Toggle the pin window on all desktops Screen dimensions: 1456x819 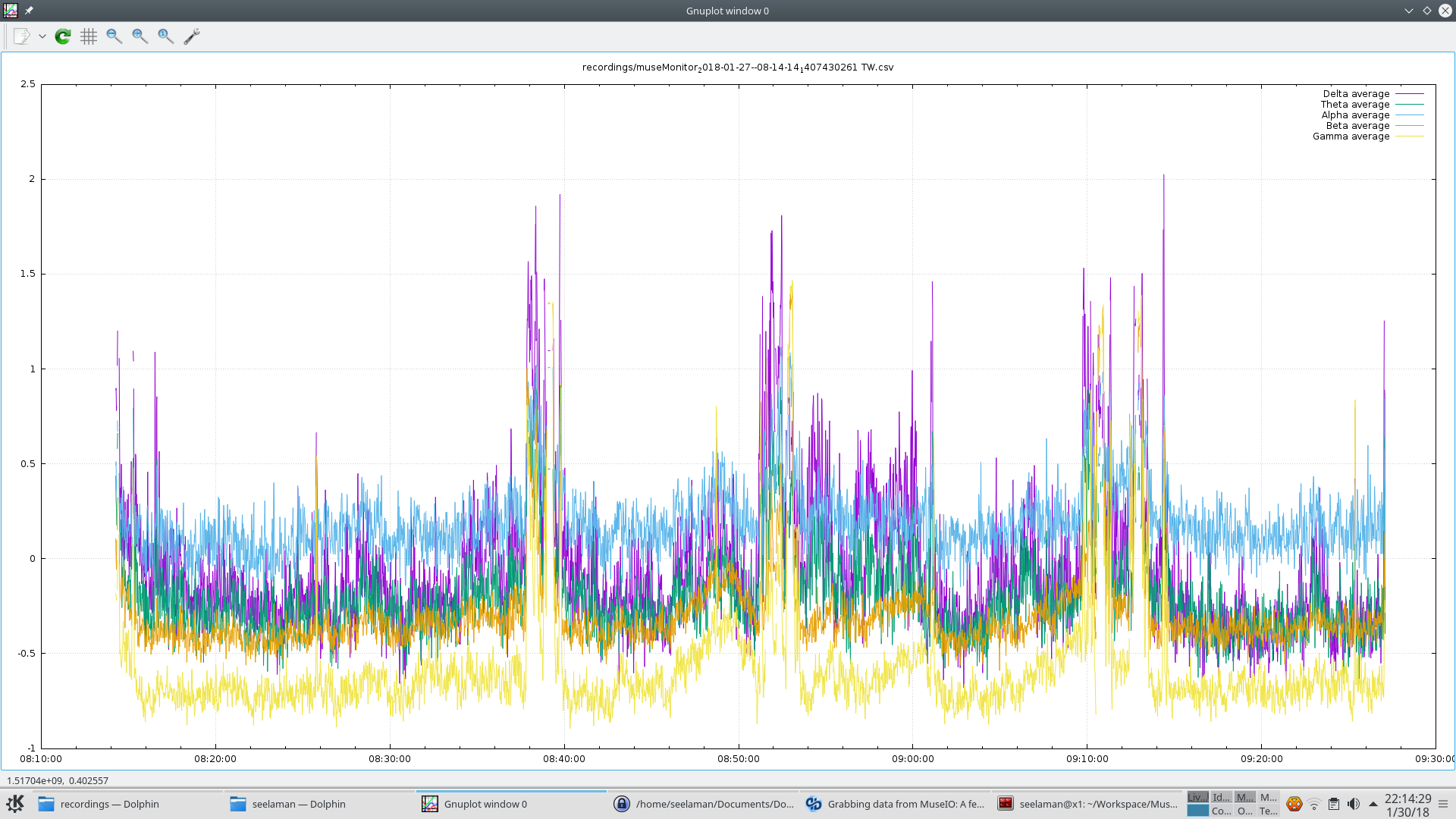(x=29, y=11)
